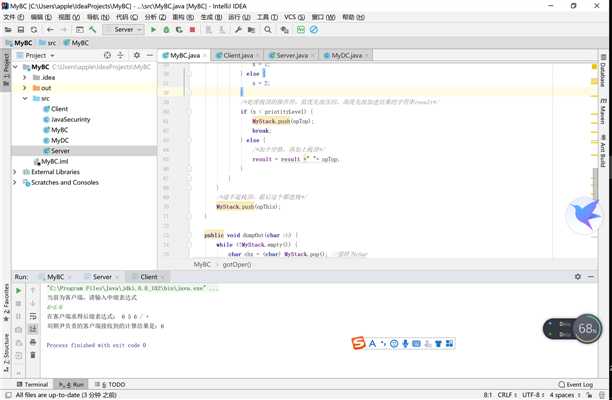Open the Ant Build side panel
Image resolution: width=612 pixels, height=400 pixels.
(x=603, y=151)
